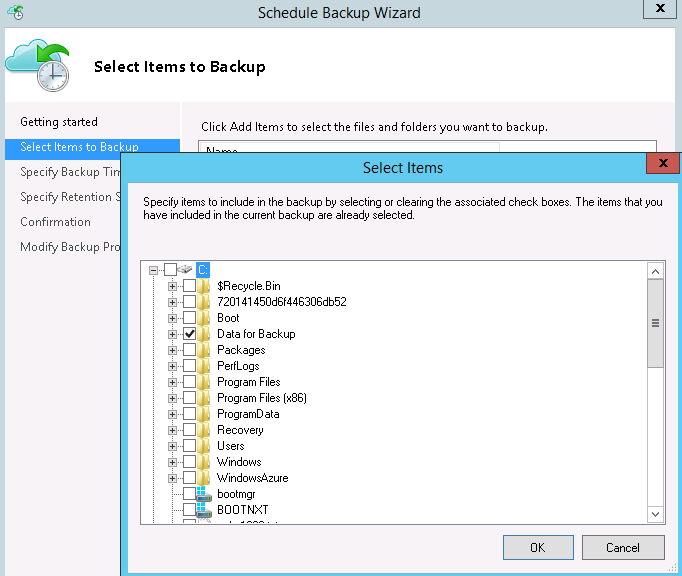
Task: Select the Recovery folder label
Action: click(x=240, y=430)
